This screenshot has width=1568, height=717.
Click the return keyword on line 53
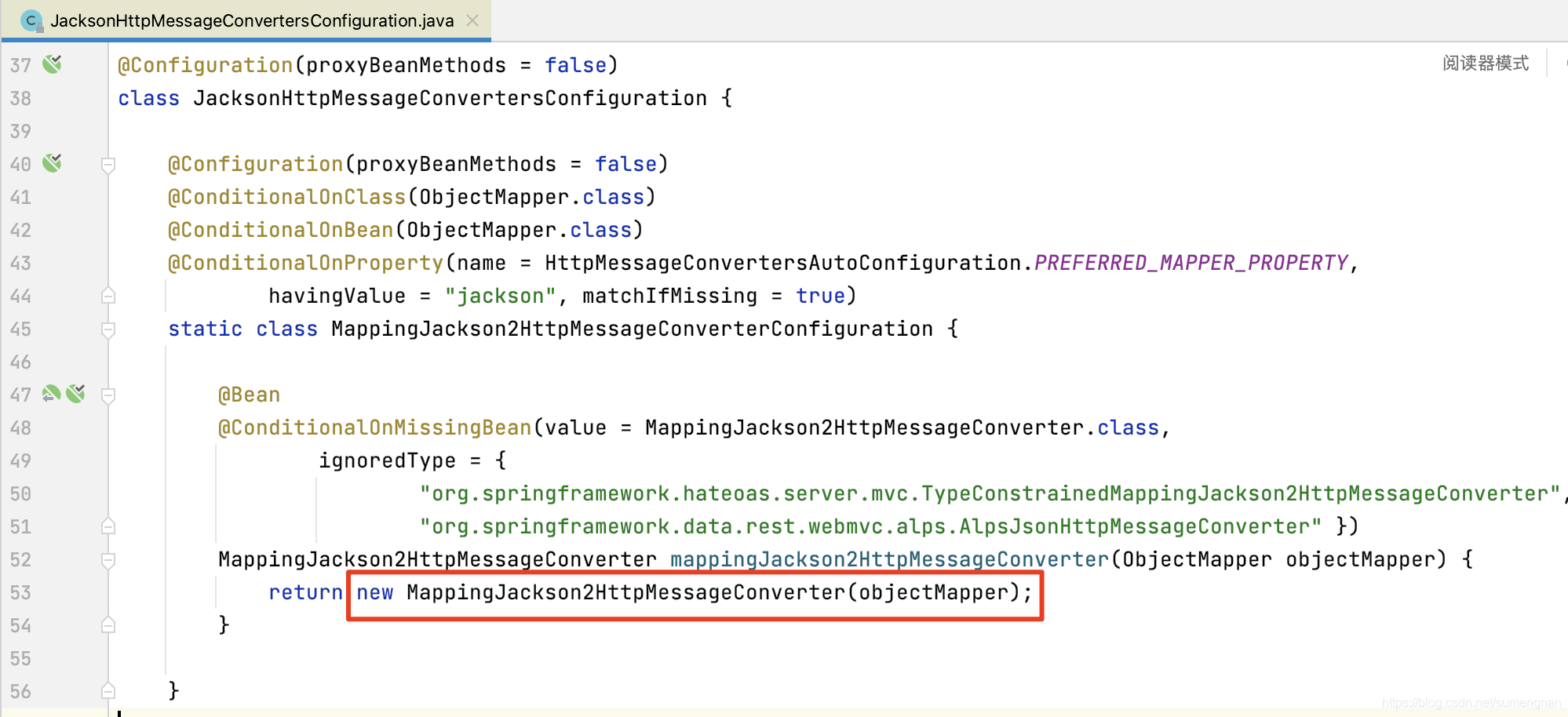click(x=306, y=592)
